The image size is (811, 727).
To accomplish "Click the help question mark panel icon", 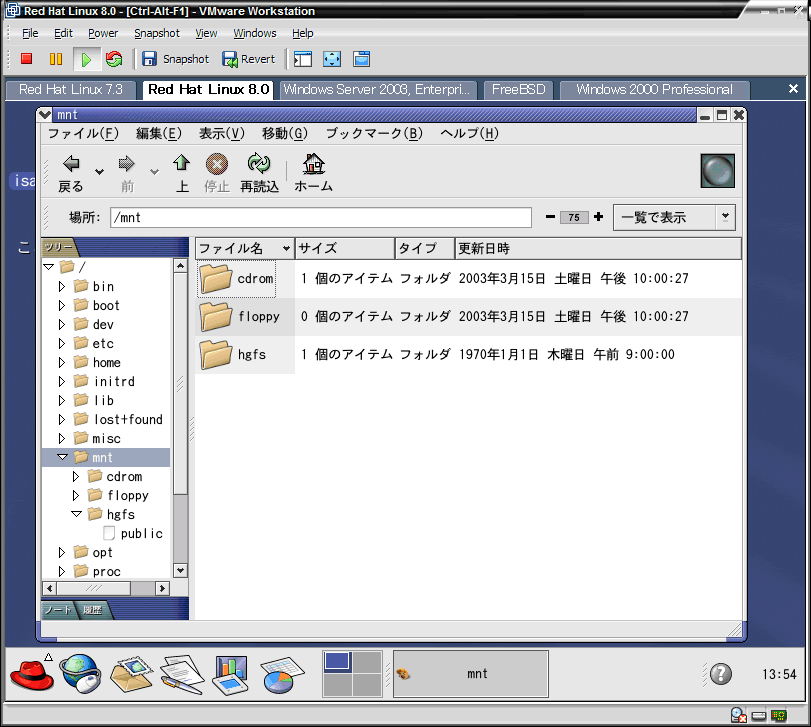I will pos(720,674).
